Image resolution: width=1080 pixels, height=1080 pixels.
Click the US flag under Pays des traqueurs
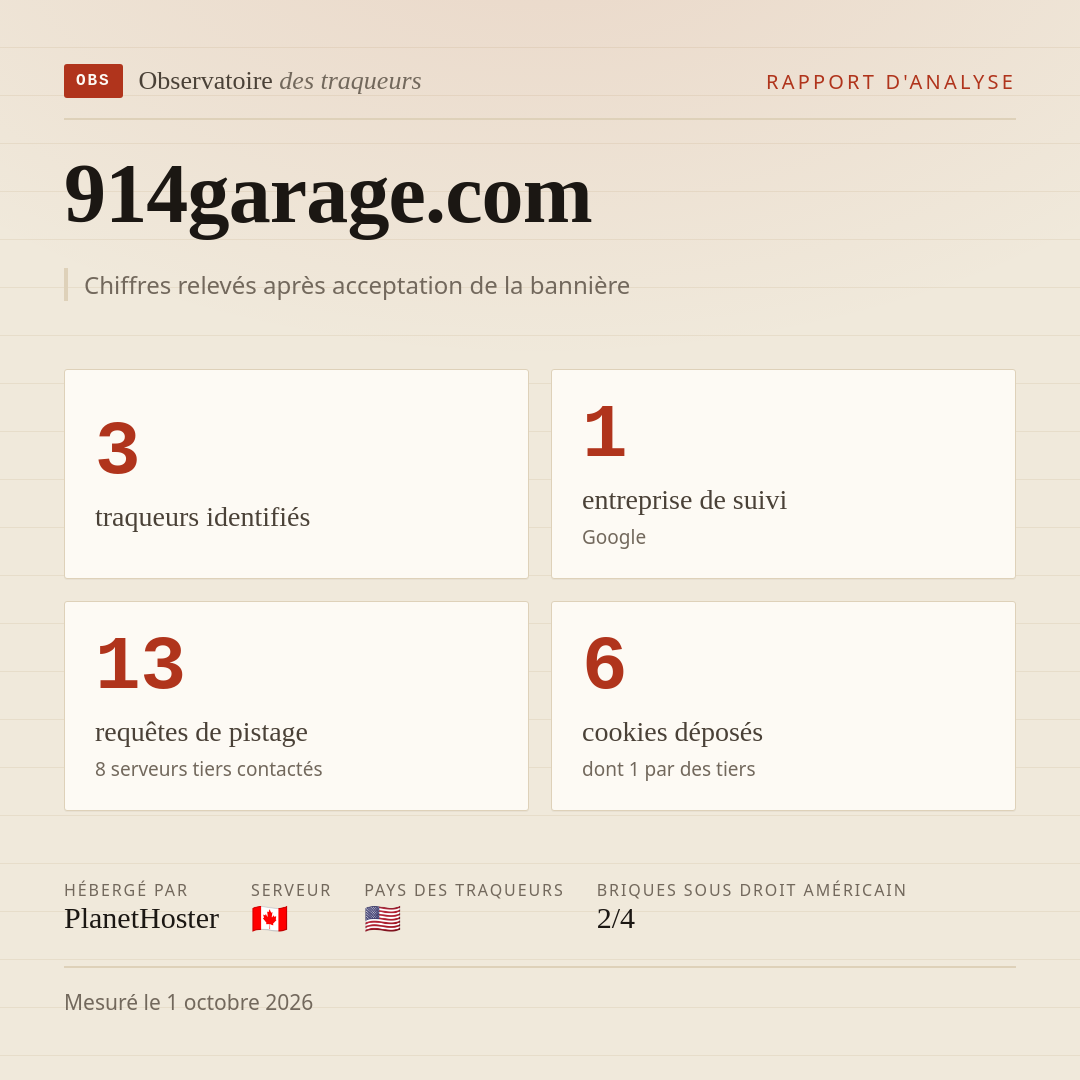382,919
